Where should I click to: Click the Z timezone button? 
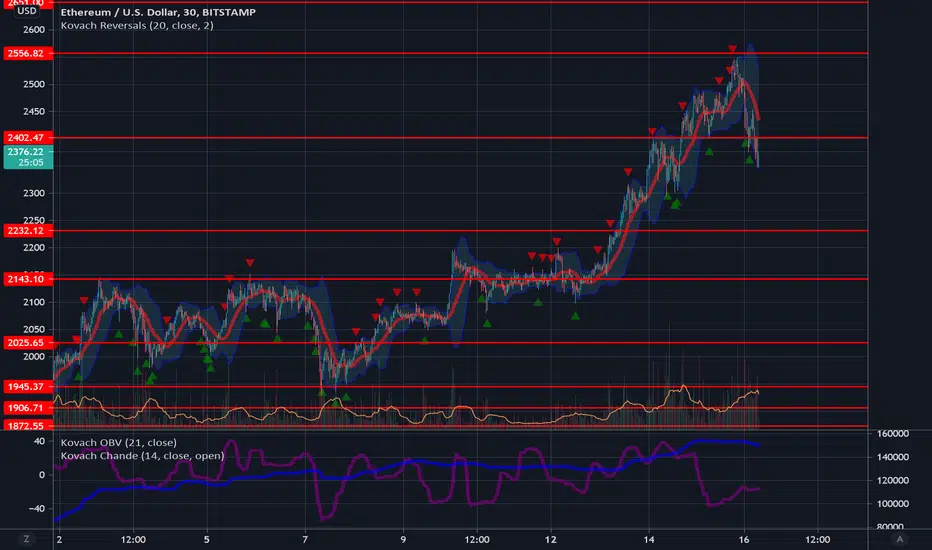pyautogui.click(x=26, y=539)
